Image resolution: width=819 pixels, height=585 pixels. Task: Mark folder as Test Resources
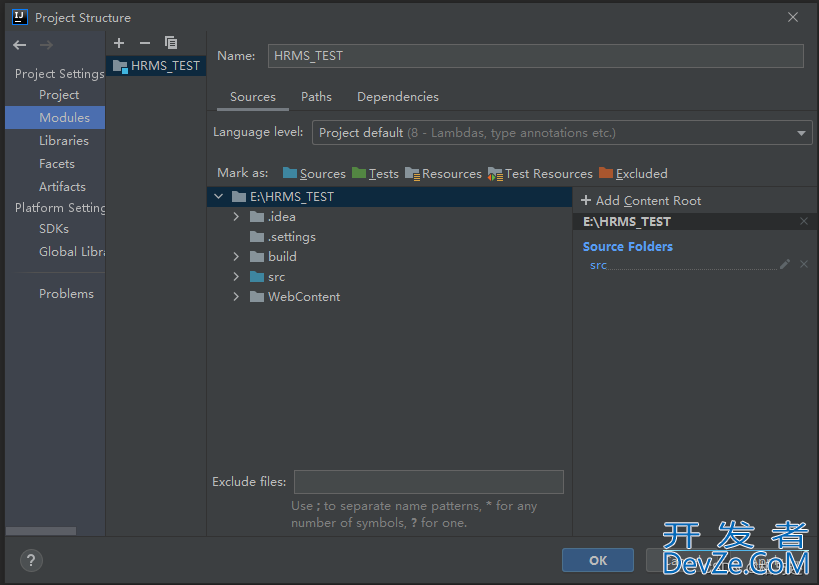(x=540, y=173)
